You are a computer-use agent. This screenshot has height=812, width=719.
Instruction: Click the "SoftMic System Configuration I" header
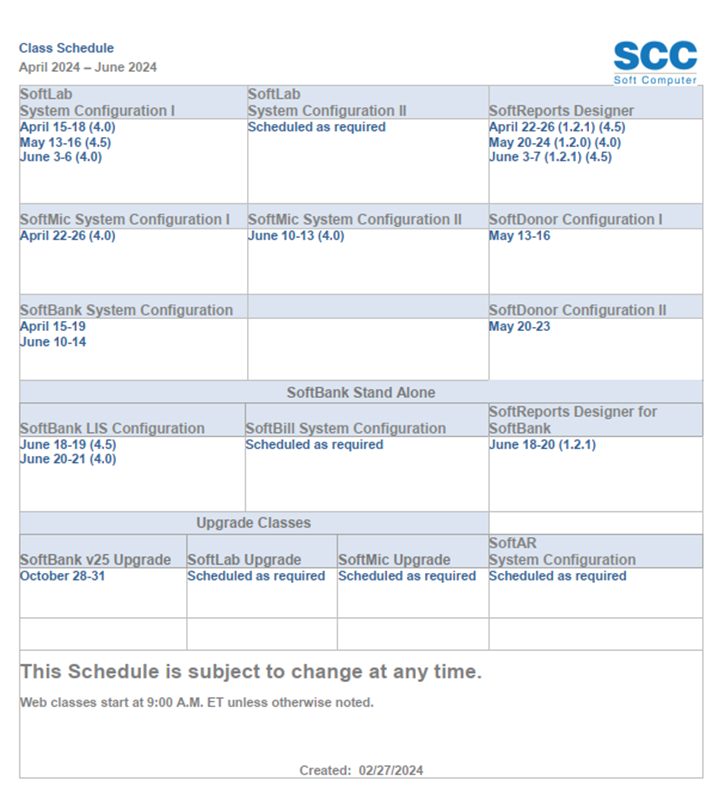125,220
